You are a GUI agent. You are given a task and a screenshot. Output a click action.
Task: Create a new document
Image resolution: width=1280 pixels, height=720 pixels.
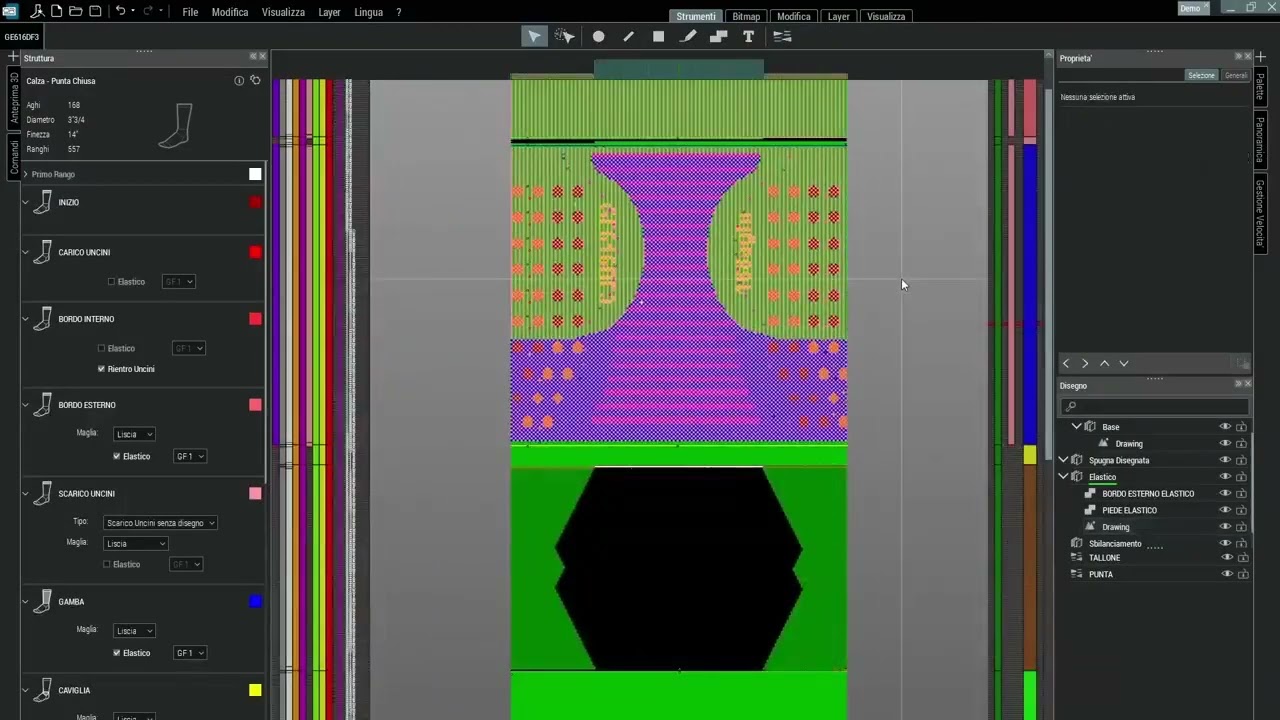coord(56,11)
